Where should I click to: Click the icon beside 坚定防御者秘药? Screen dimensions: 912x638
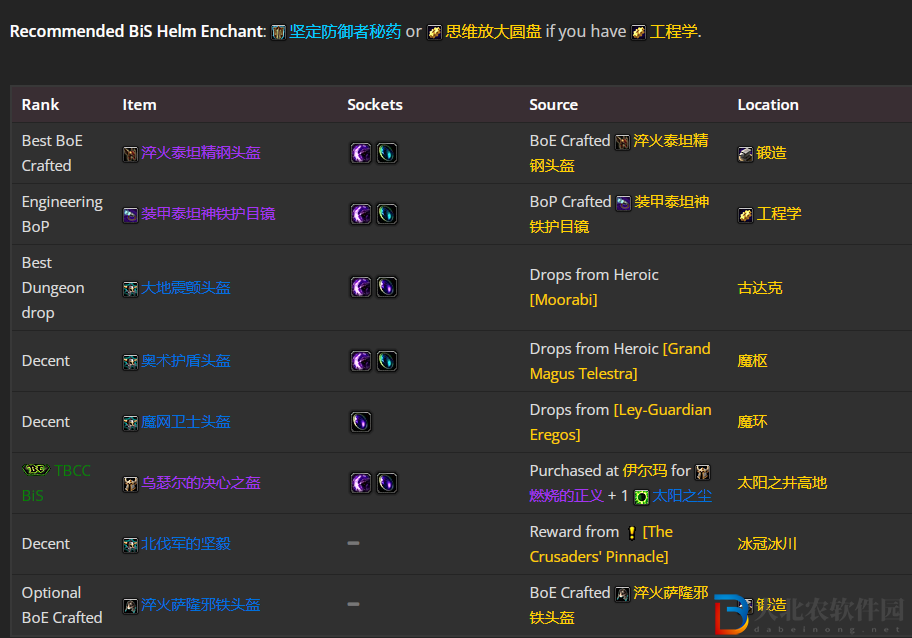point(279,32)
